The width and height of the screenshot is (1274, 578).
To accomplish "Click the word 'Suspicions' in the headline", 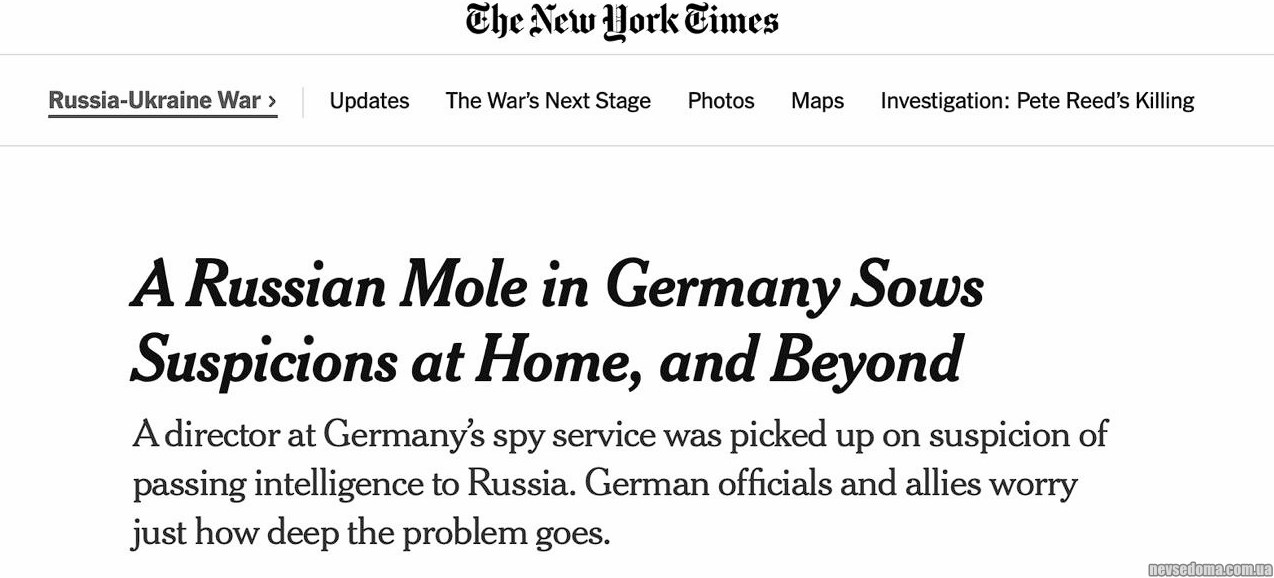I will (x=264, y=360).
